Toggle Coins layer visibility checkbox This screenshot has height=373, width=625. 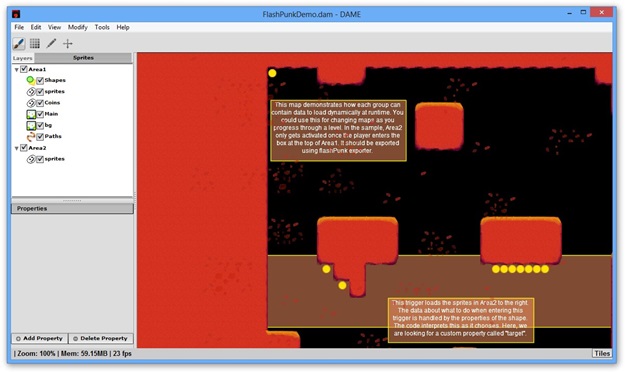[x=40, y=103]
